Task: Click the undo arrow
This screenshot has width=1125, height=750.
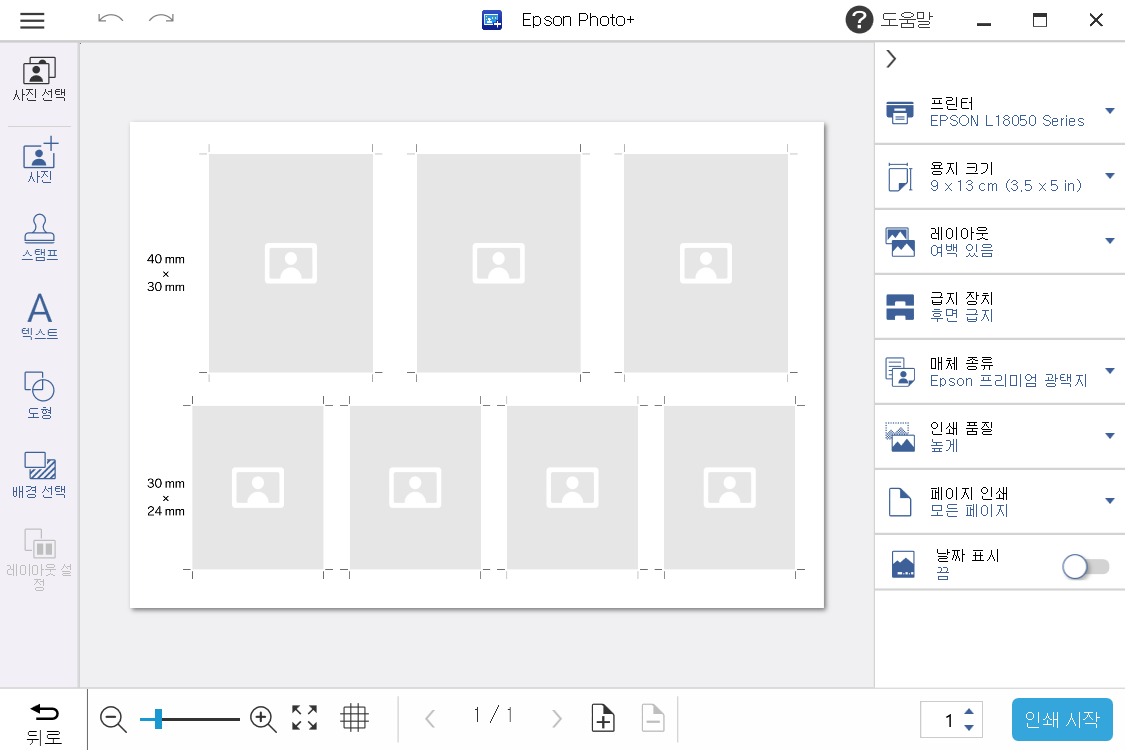Action: pyautogui.click(x=110, y=19)
